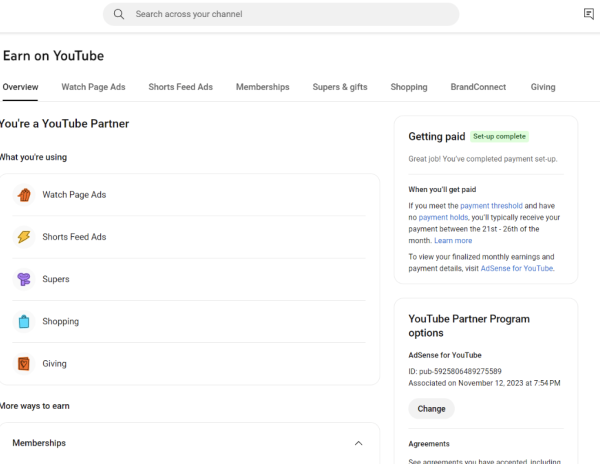Image resolution: width=600 pixels, height=464 pixels.
Task: Click the Shorts Feed Ads lightning icon
Action: tap(24, 237)
